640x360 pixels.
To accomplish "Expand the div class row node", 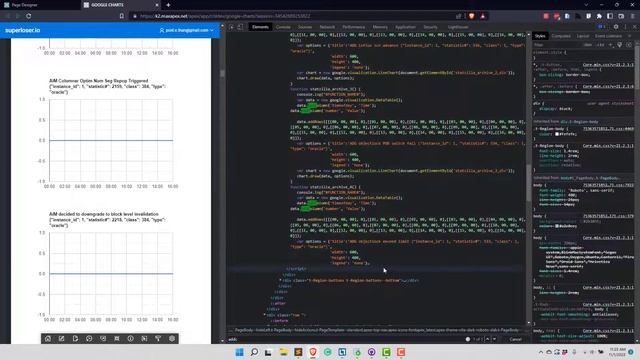I will tap(264, 315).
